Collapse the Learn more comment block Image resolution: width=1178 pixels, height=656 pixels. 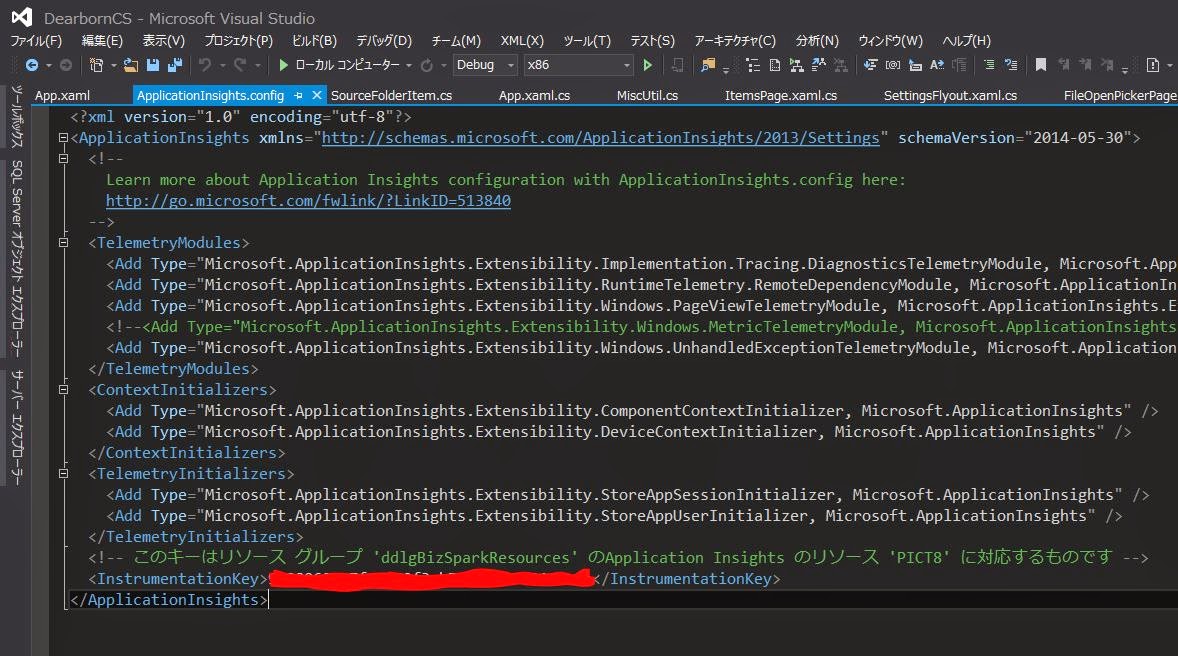click(x=64, y=159)
